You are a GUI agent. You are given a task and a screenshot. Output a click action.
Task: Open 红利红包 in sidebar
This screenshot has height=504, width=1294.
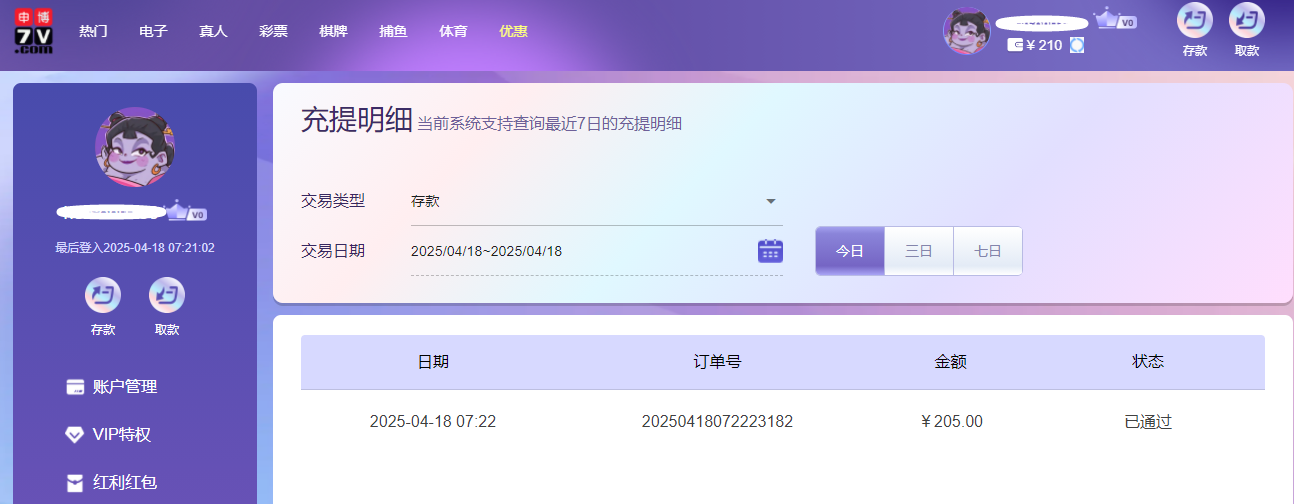pos(124,483)
